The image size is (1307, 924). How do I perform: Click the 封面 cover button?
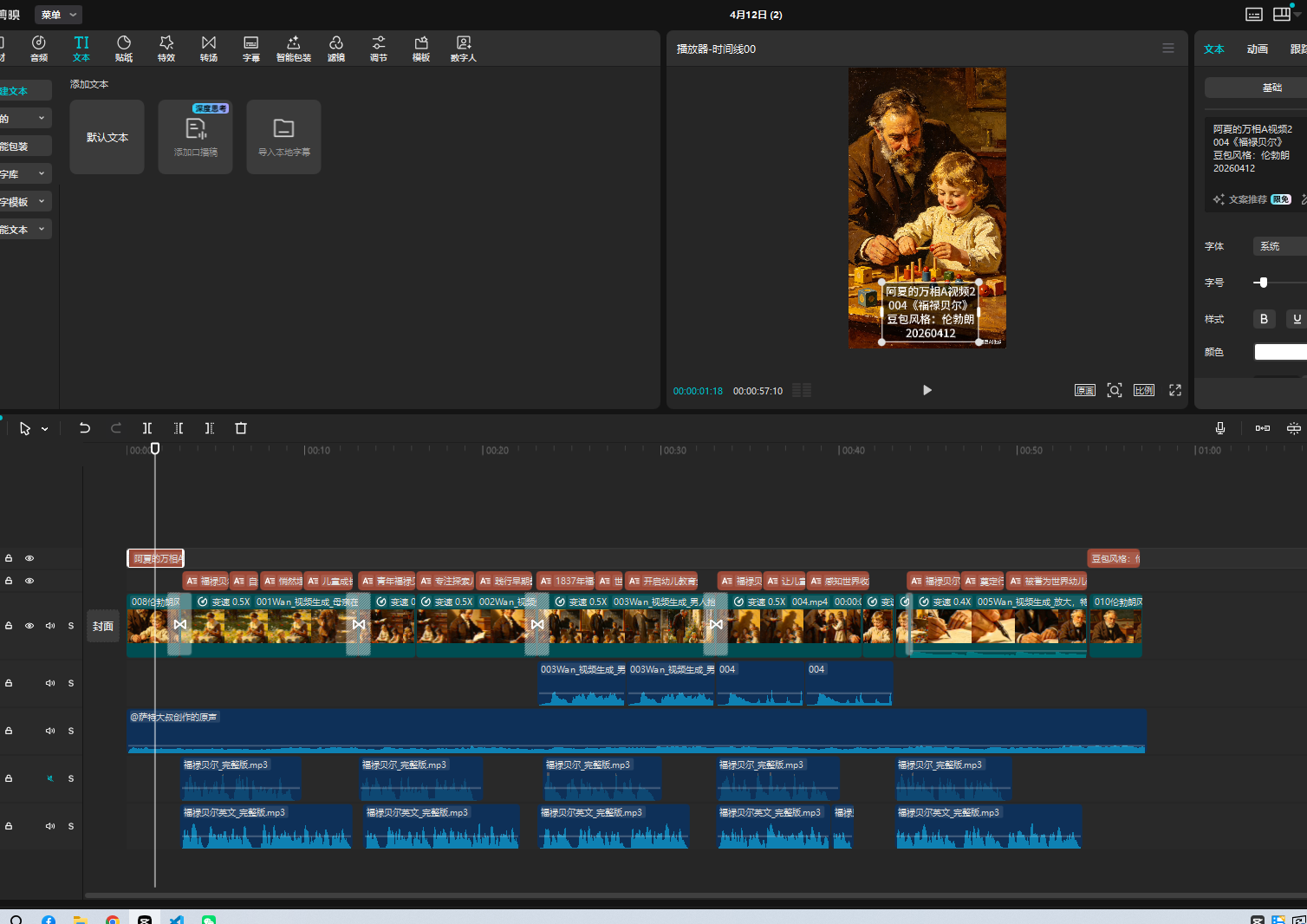point(103,626)
